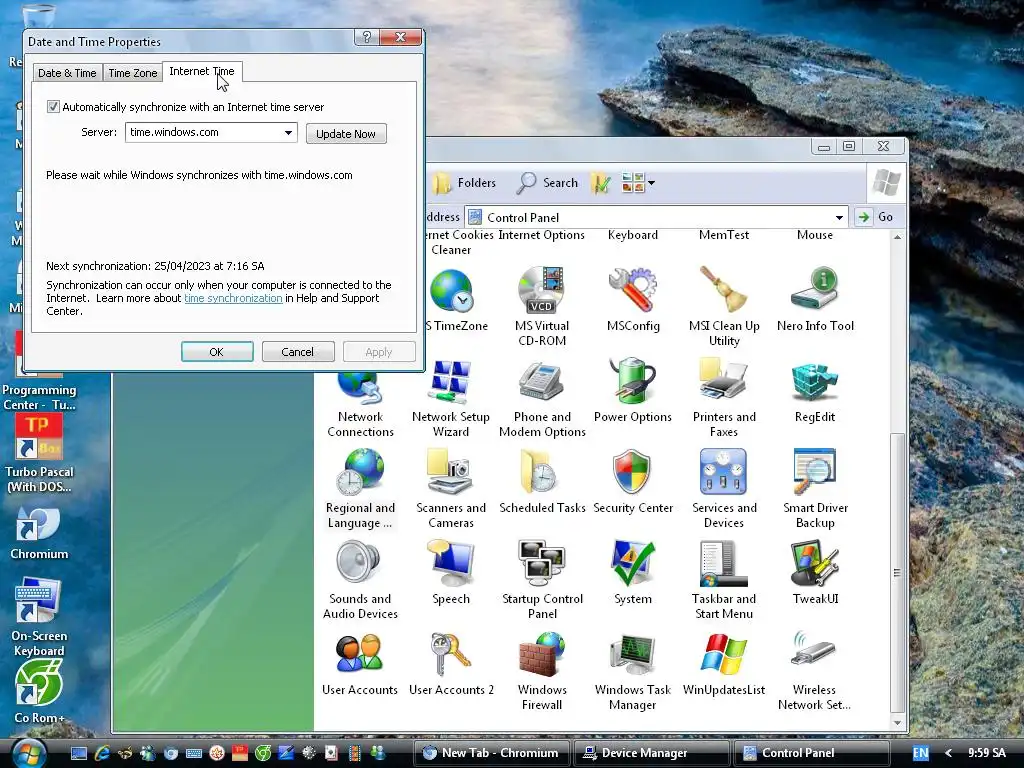
Task: Launch RegEdit from Control Panel
Action: click(x=815, y=391)
